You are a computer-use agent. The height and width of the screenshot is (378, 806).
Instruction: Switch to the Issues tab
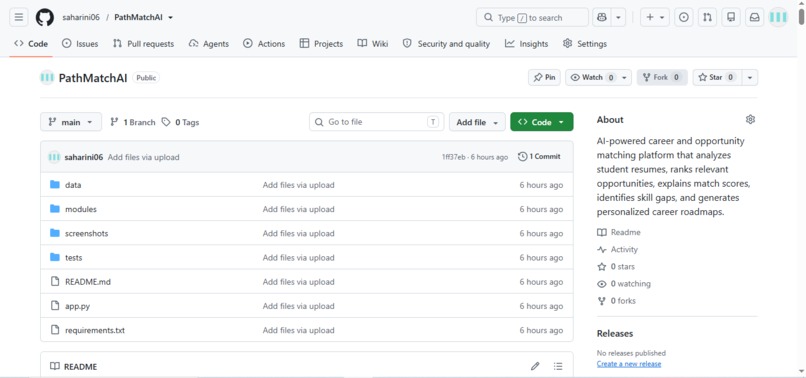(x=80, y=44)
